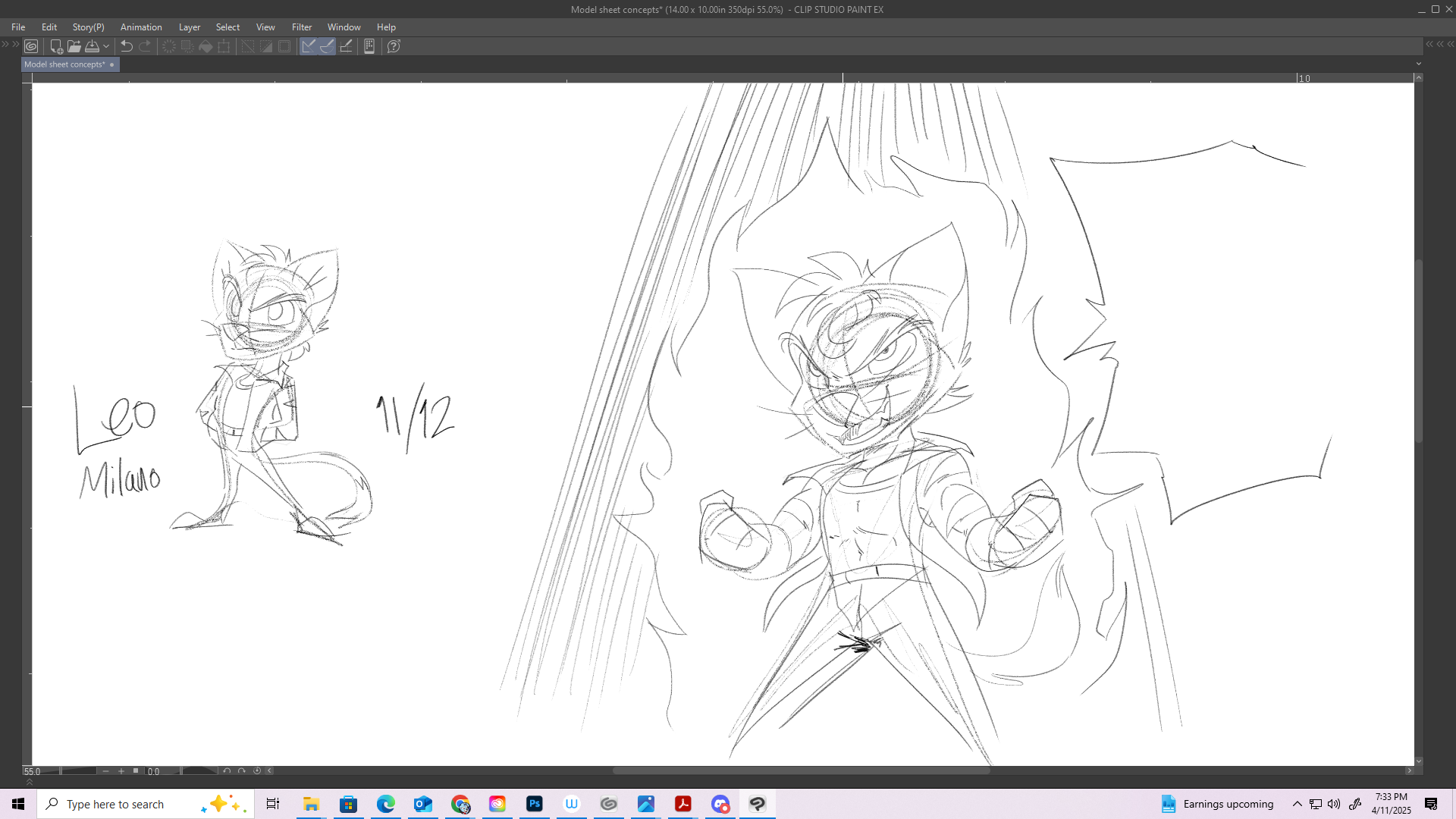Image resolution: width=1456 pixels, height=819 pixels.
Task: Rotate canvas left icon in status bar
Action: (x=227, y=770)
